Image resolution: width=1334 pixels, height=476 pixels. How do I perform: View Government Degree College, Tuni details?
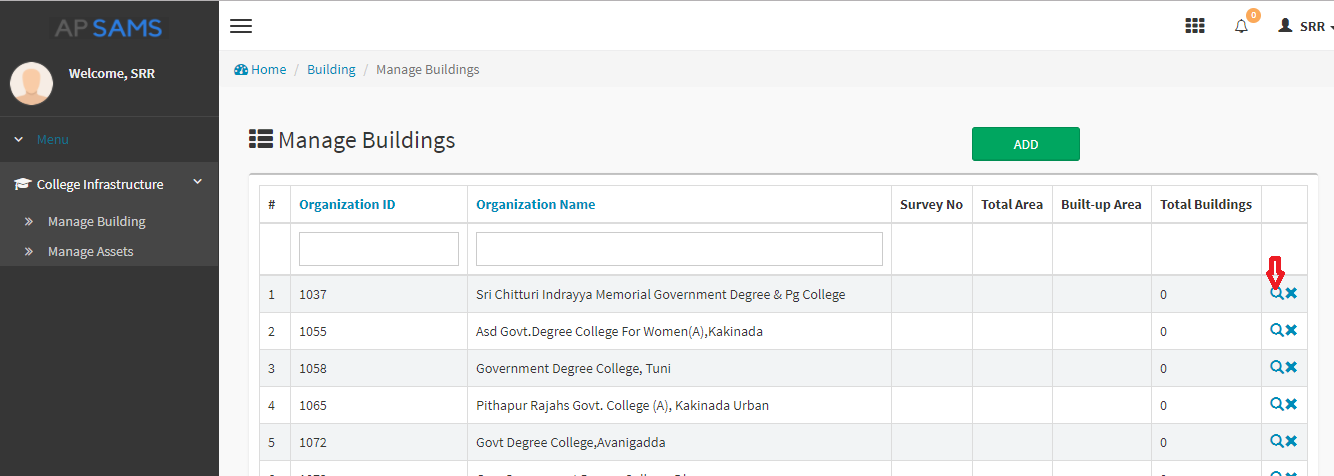point(1276,367)
